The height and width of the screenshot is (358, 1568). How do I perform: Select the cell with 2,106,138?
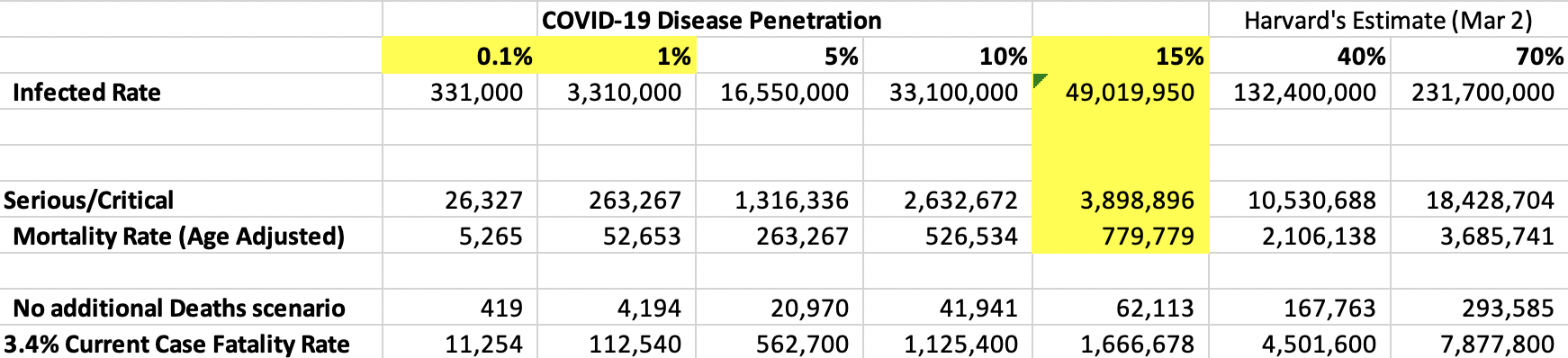click(1300, 236)
